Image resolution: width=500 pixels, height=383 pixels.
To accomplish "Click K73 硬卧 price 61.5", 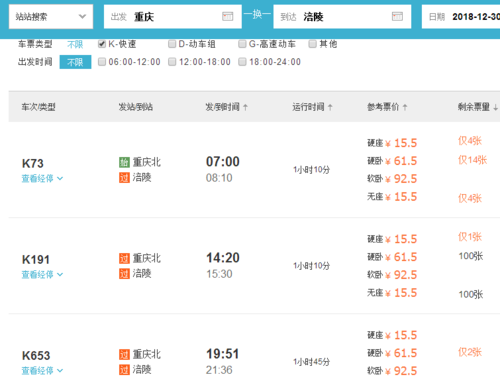I will click(405, 161).
